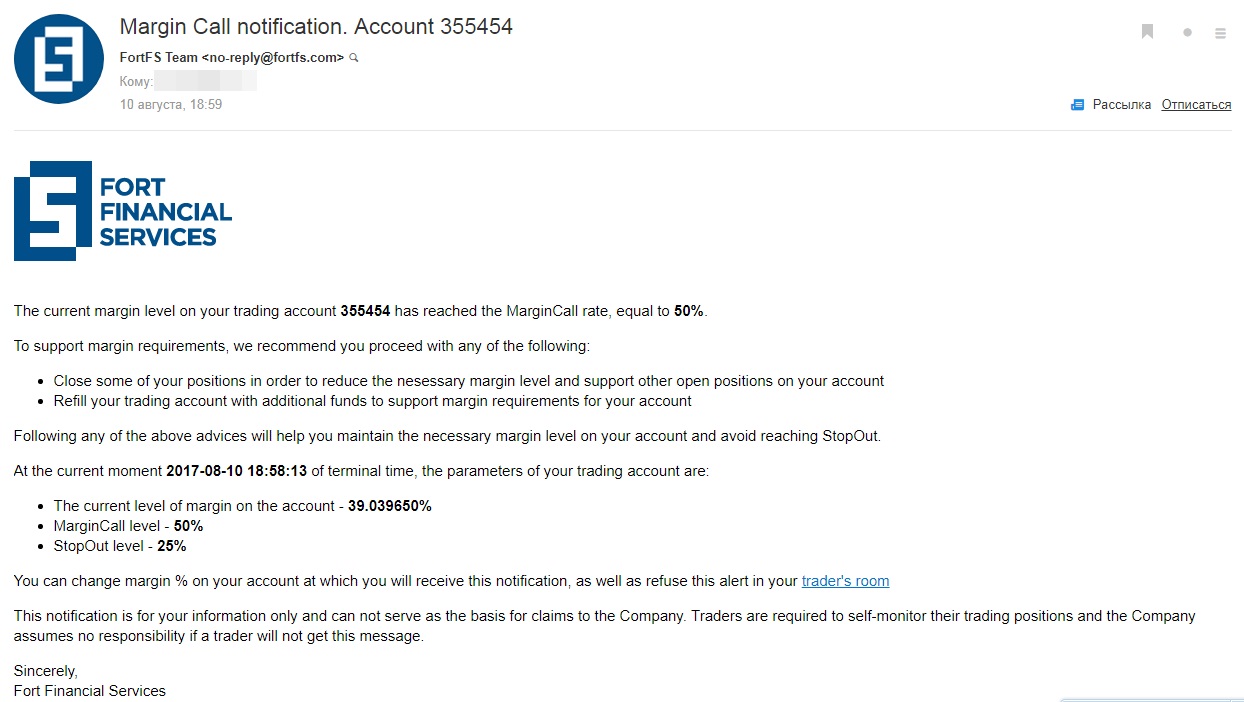Click the email subject title
Screen dimensions: 1244x702
(316, 27)
